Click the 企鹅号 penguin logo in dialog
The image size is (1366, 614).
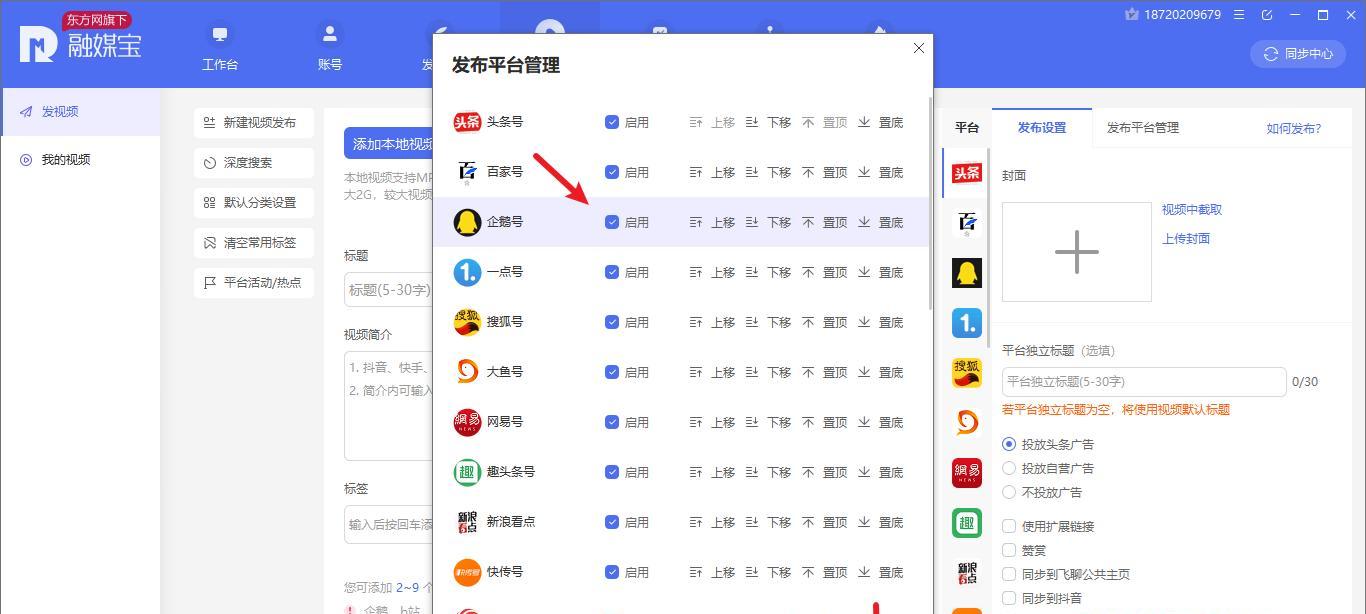[467, 222]
